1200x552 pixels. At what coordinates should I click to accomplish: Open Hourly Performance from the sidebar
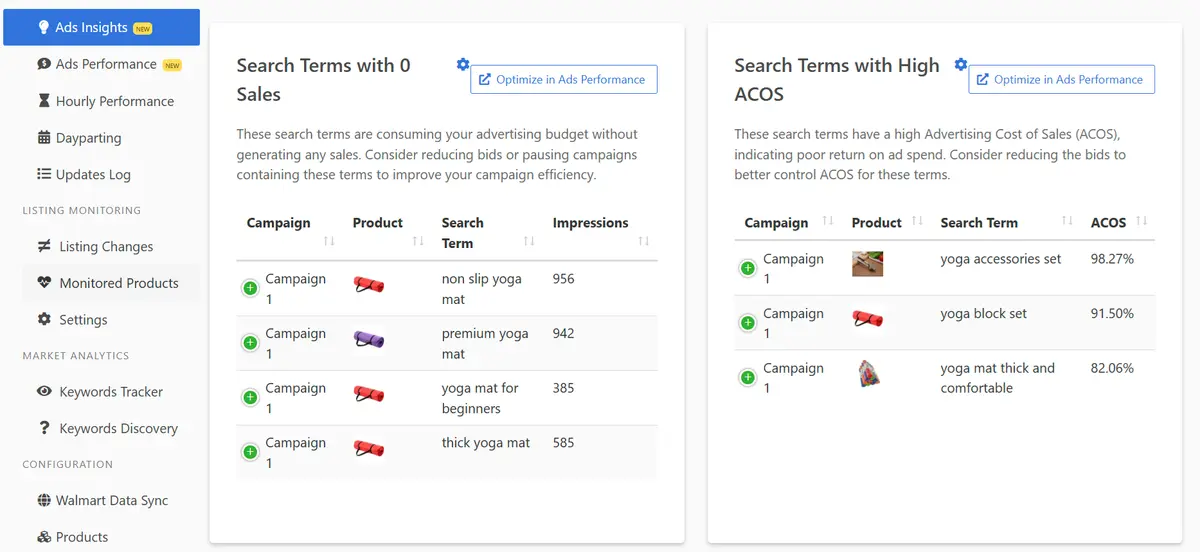(114, 101)
